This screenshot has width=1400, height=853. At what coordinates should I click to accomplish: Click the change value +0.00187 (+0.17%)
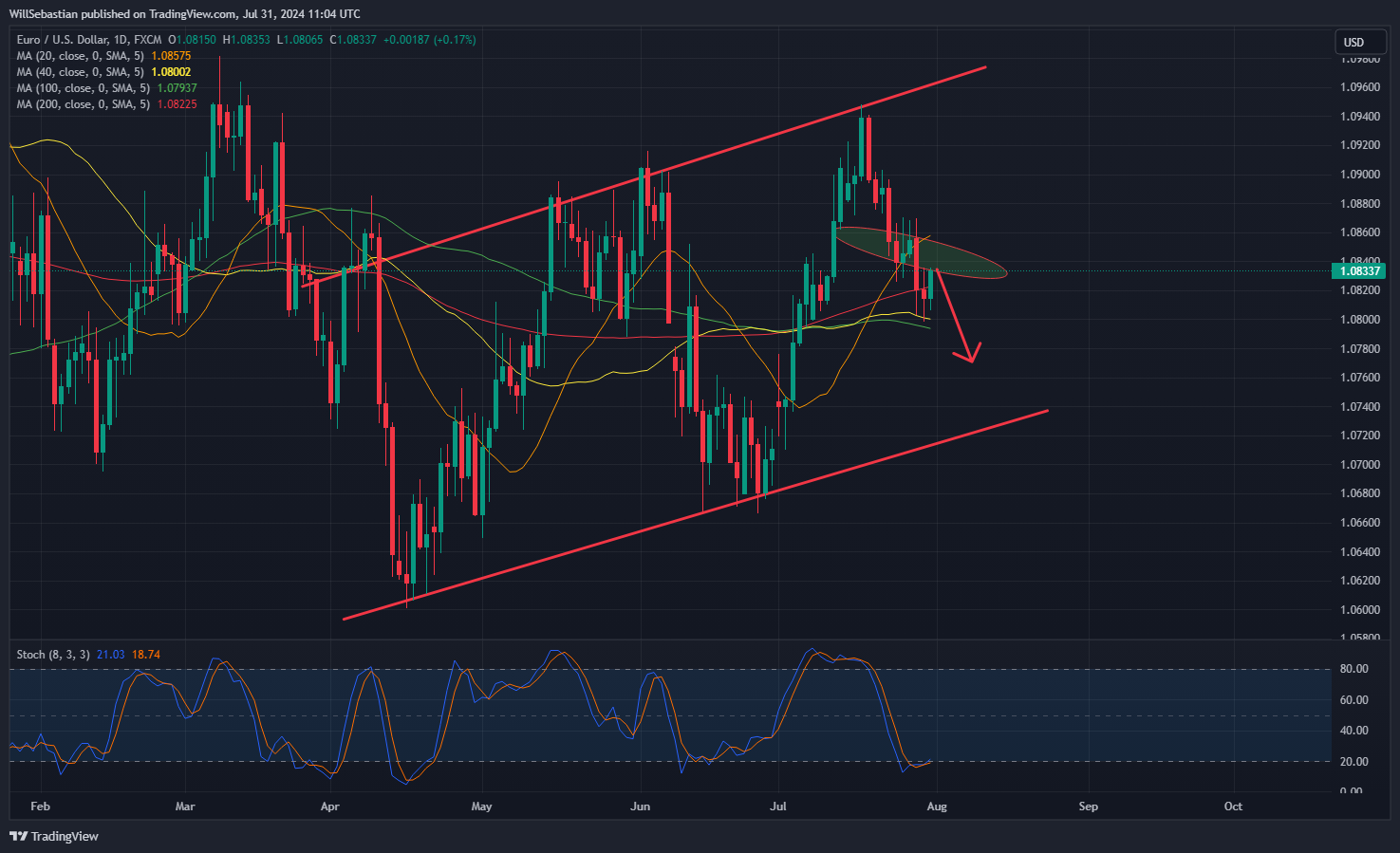[430, 40]
